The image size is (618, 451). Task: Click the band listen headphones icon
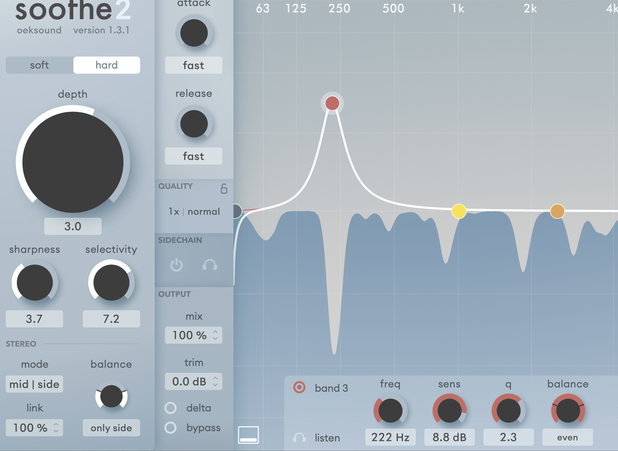pyautogui.click(x=299, y=437)
